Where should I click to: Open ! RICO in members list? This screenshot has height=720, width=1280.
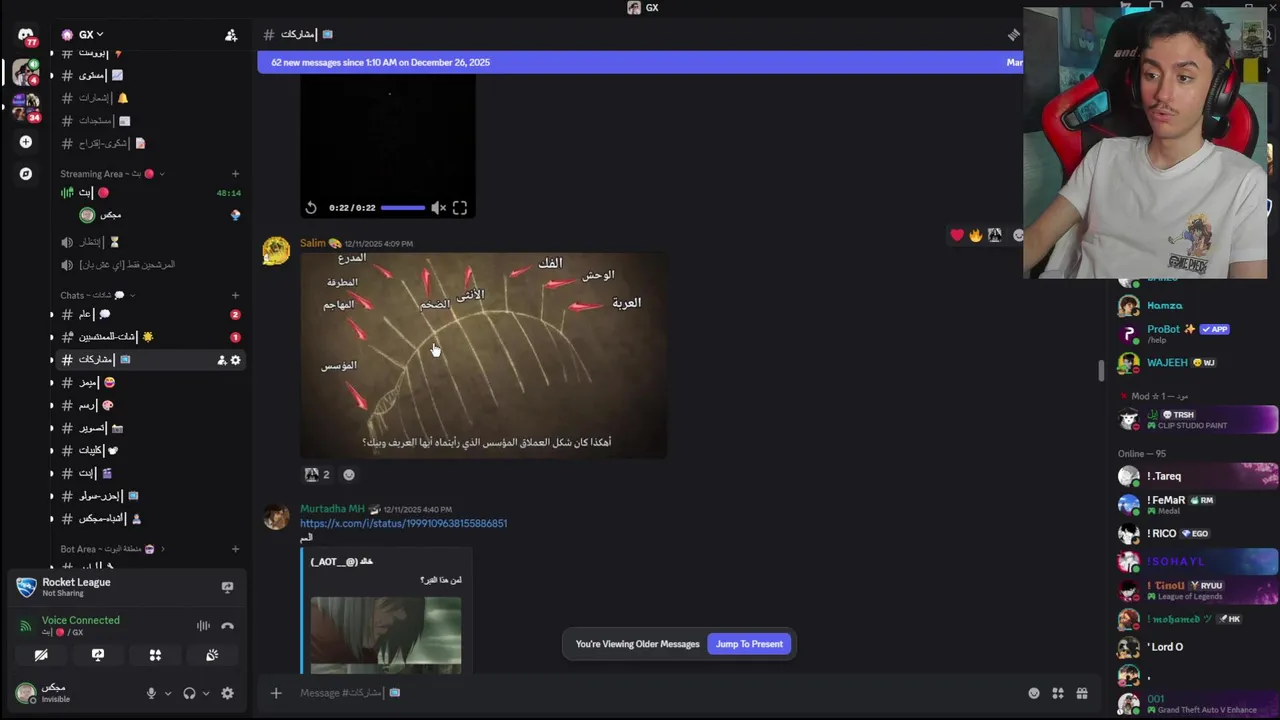1195,534
